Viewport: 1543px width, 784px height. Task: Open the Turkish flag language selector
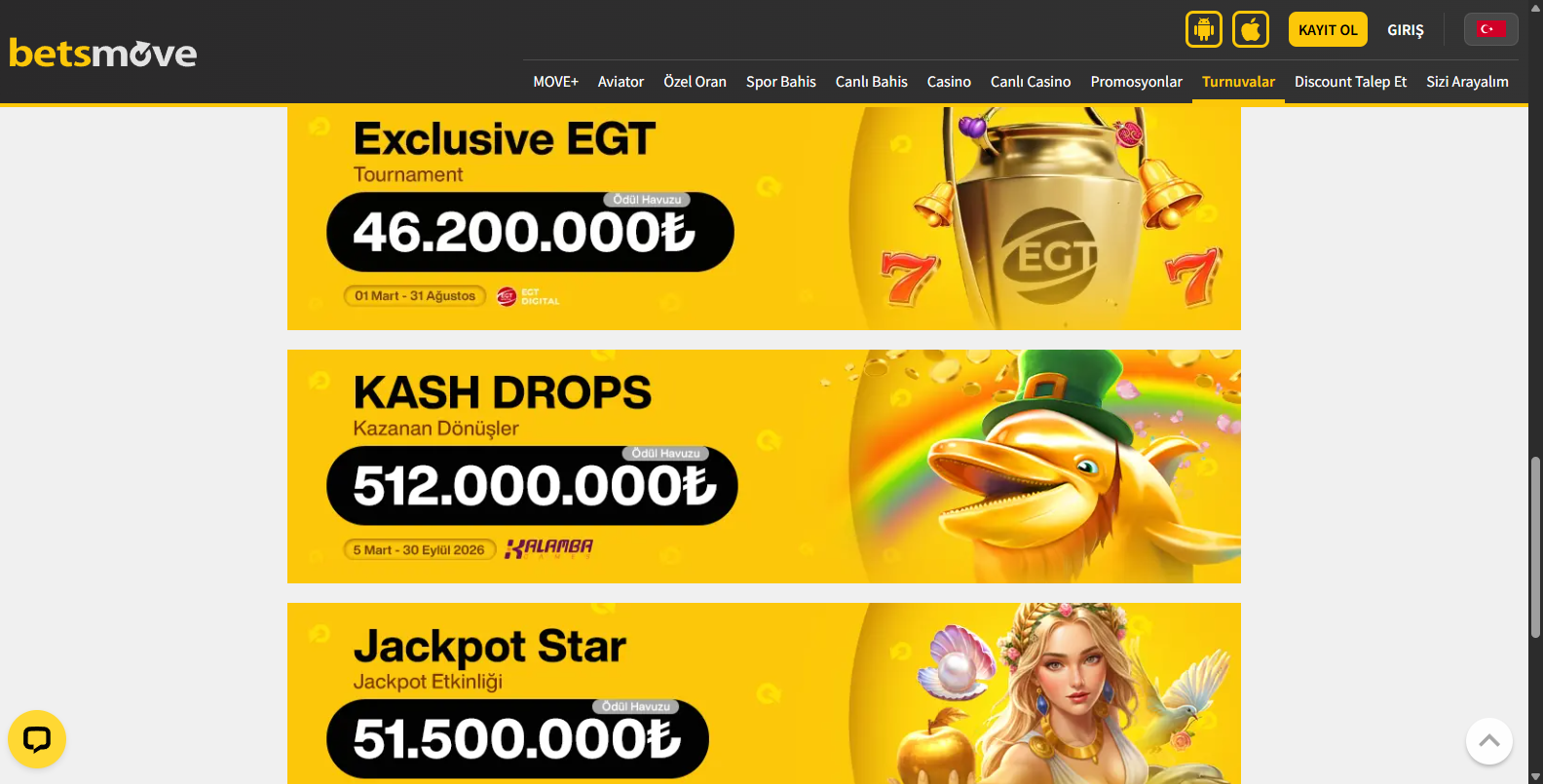(x=1491, y=29)
